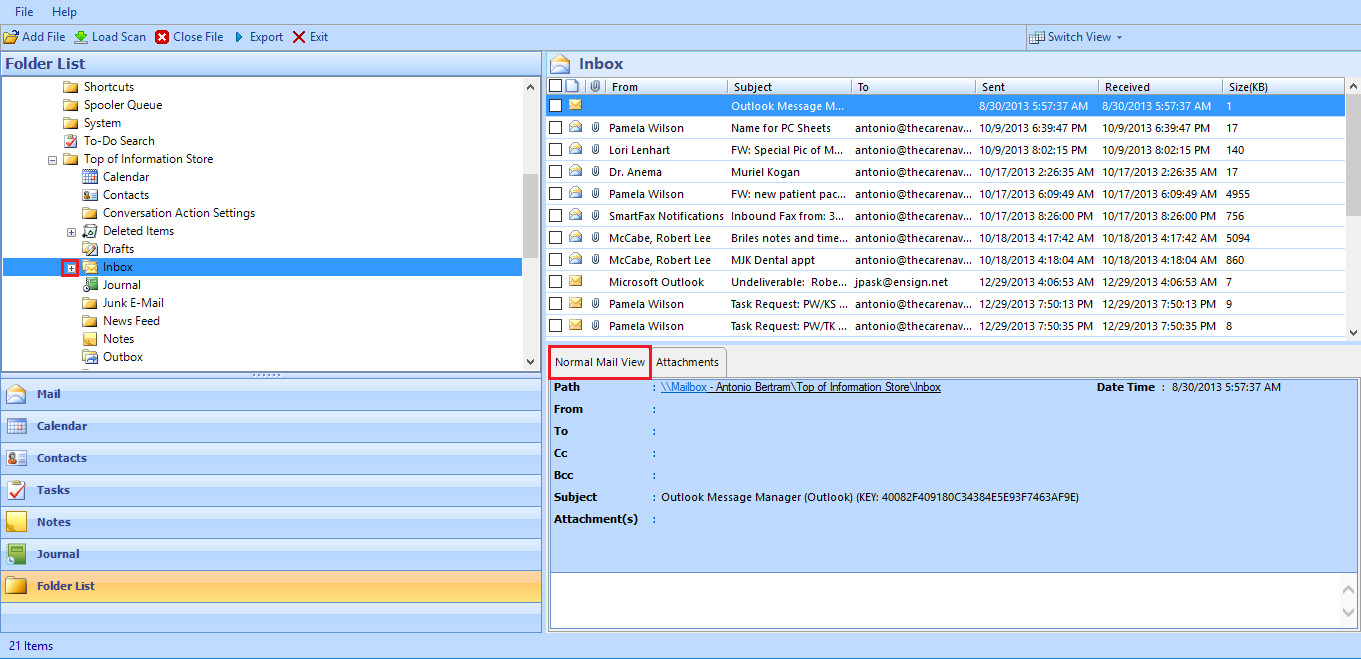
Task: Click the Folder List icon in navigation pane
Action: point(16,586)
